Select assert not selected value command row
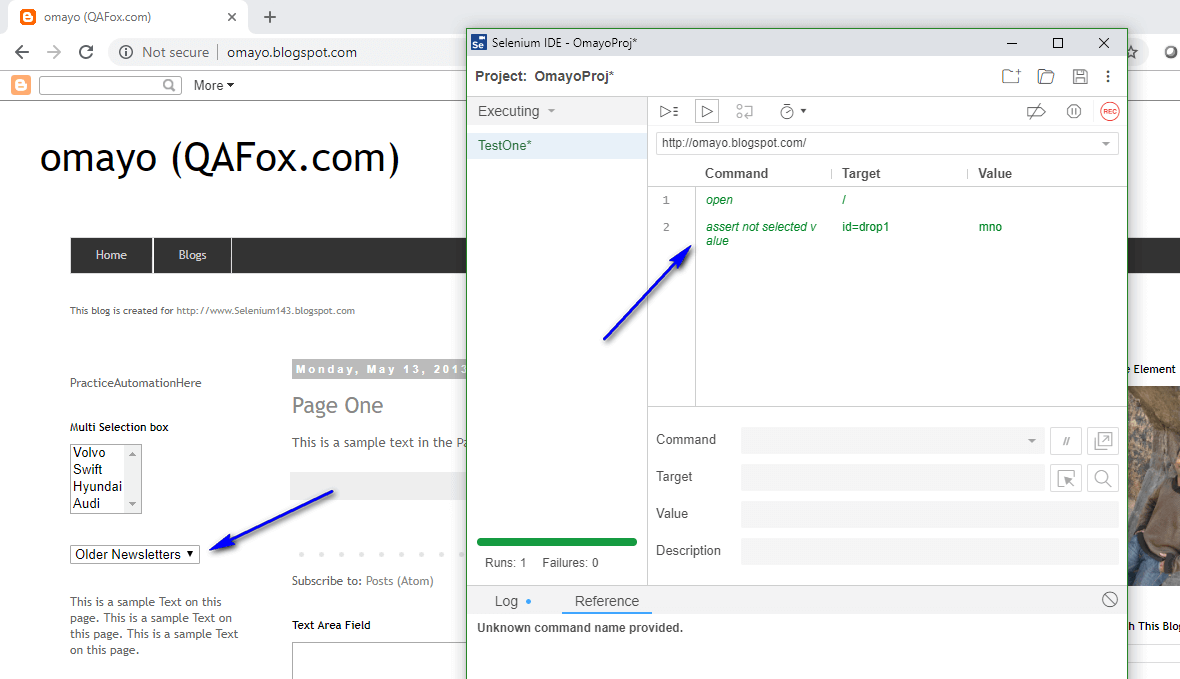This screenshot has height=679, width=1180. pos(888,233)
